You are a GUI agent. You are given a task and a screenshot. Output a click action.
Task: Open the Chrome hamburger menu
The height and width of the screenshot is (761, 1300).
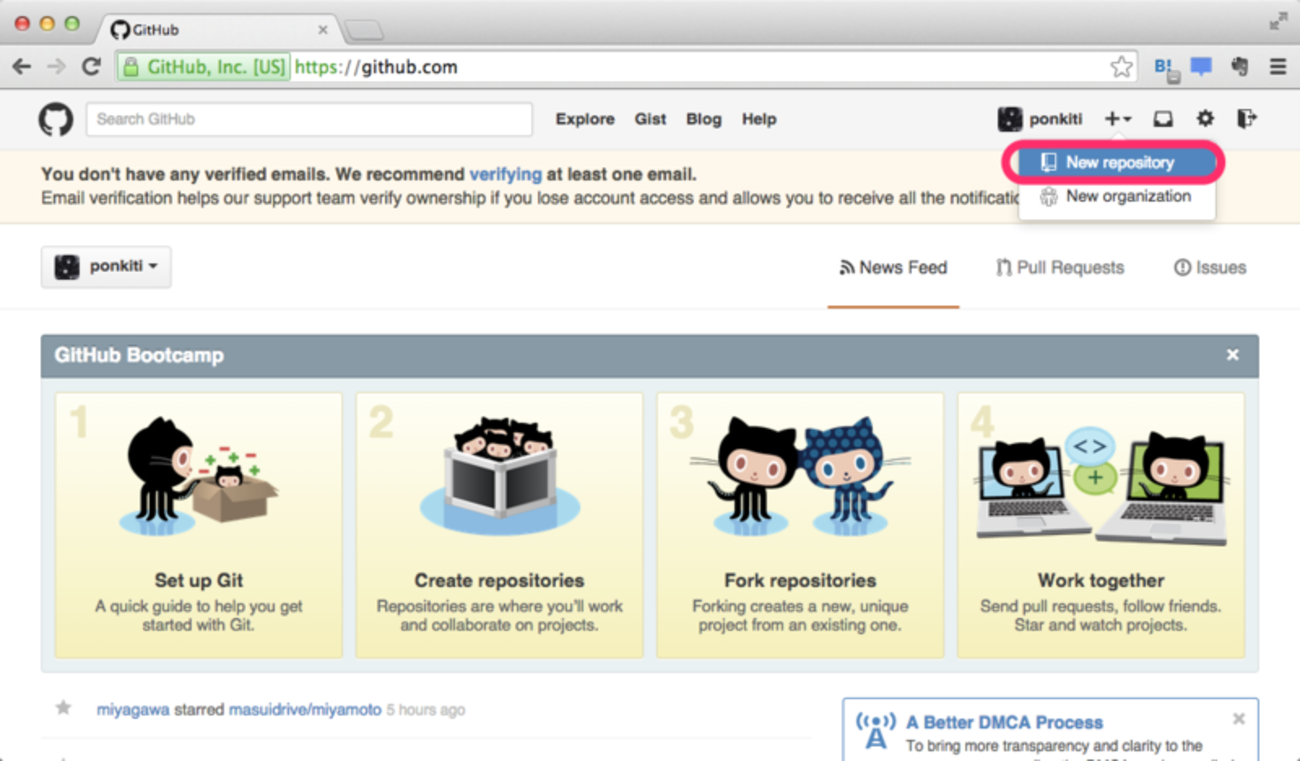1278,67
